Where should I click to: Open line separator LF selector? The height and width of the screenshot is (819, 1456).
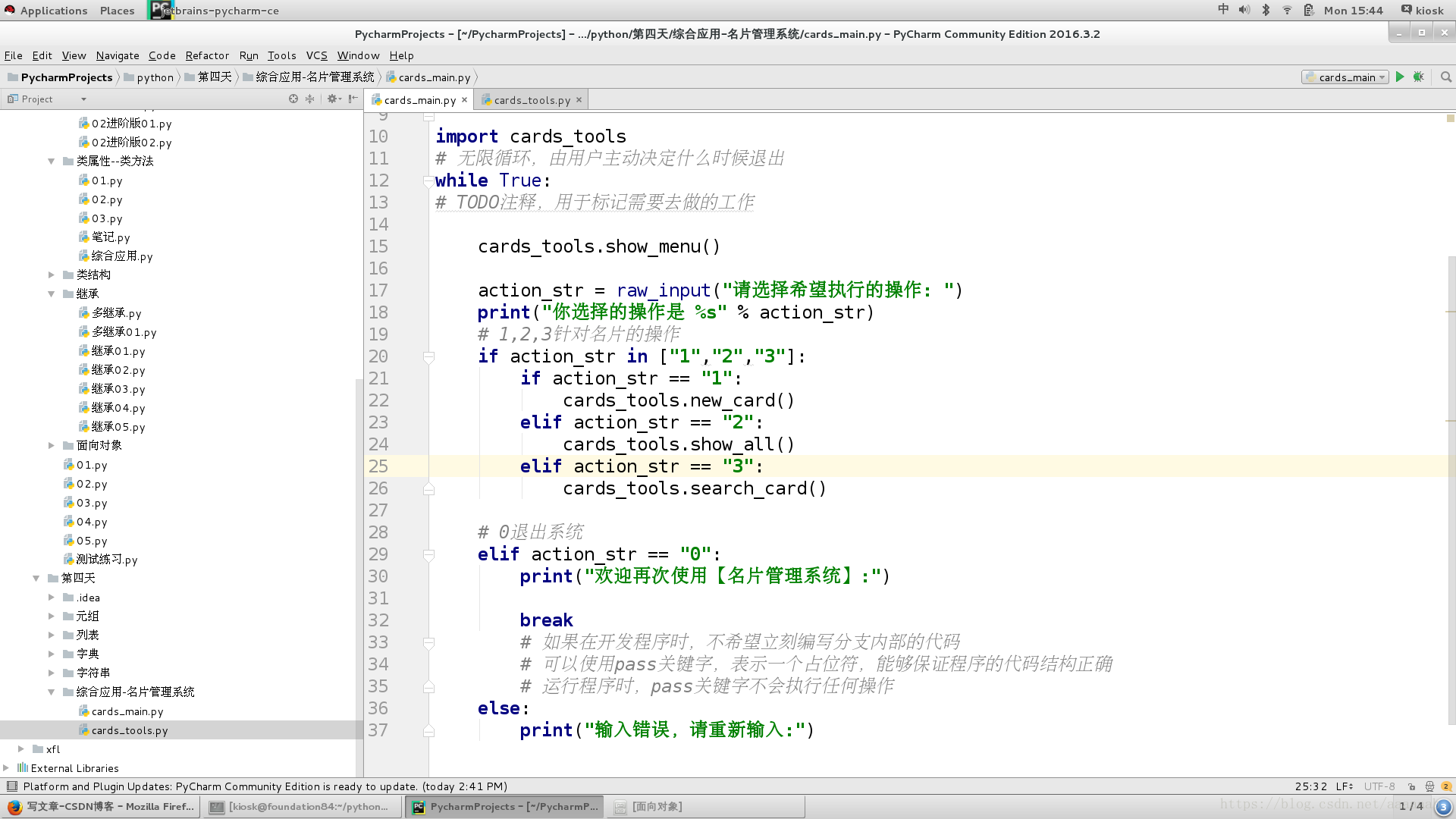1345,786
